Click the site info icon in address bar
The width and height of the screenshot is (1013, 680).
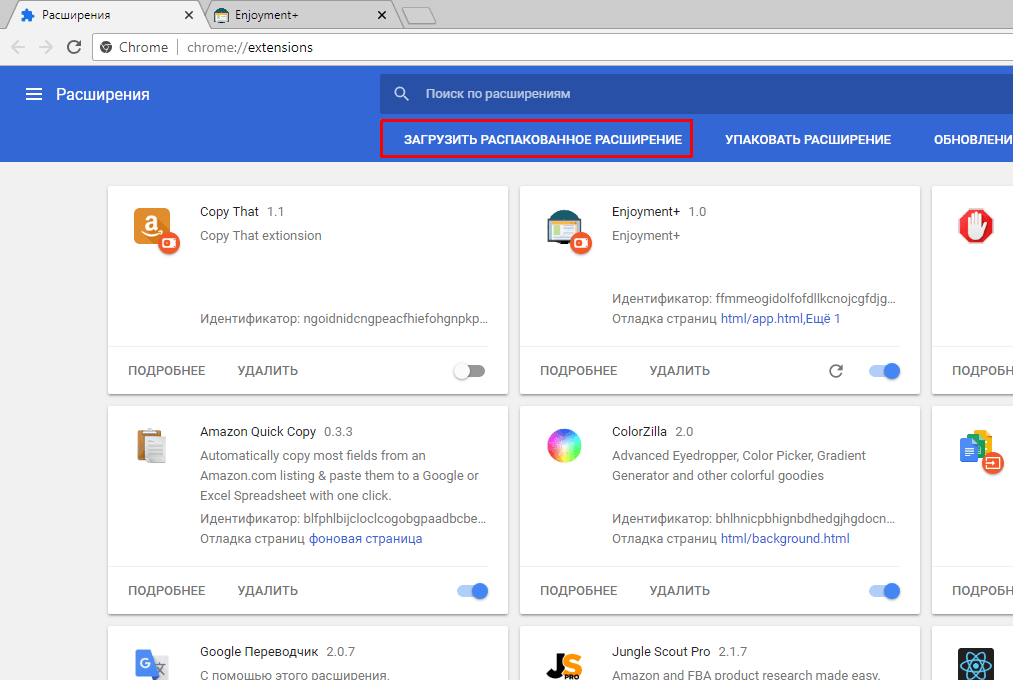point(106,47)
